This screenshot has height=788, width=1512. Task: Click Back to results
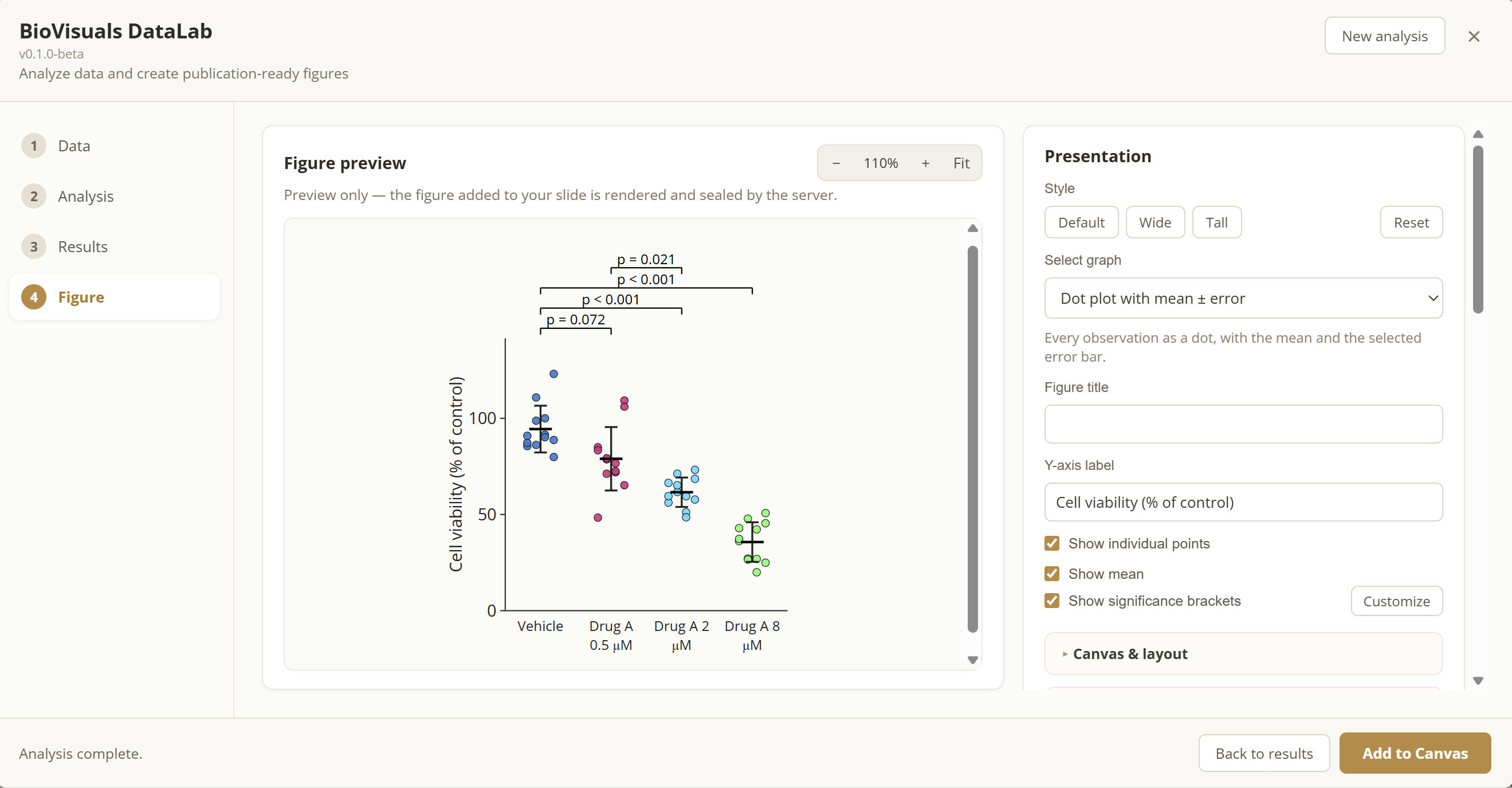[x=1264, y=754]
